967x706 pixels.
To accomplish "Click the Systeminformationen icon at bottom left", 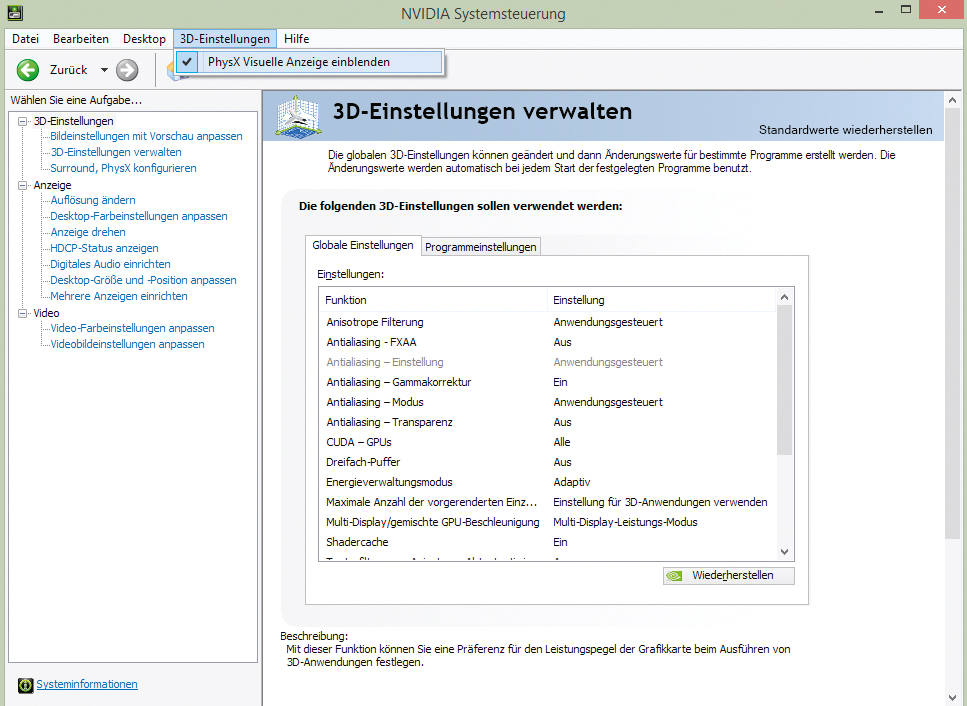I will [25, 685].
